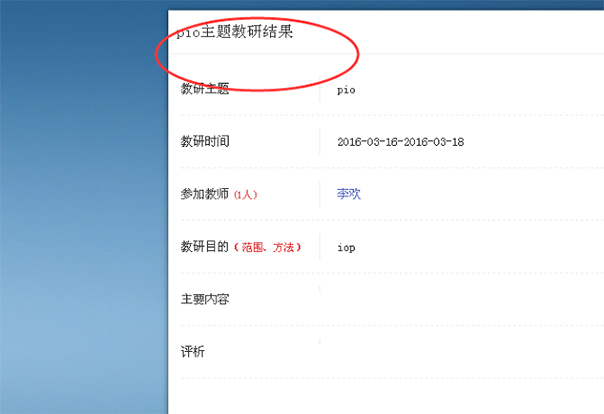Click the blank area right of the page title
The height and width of the screenshot is (414, 604).
pos(480,32)
